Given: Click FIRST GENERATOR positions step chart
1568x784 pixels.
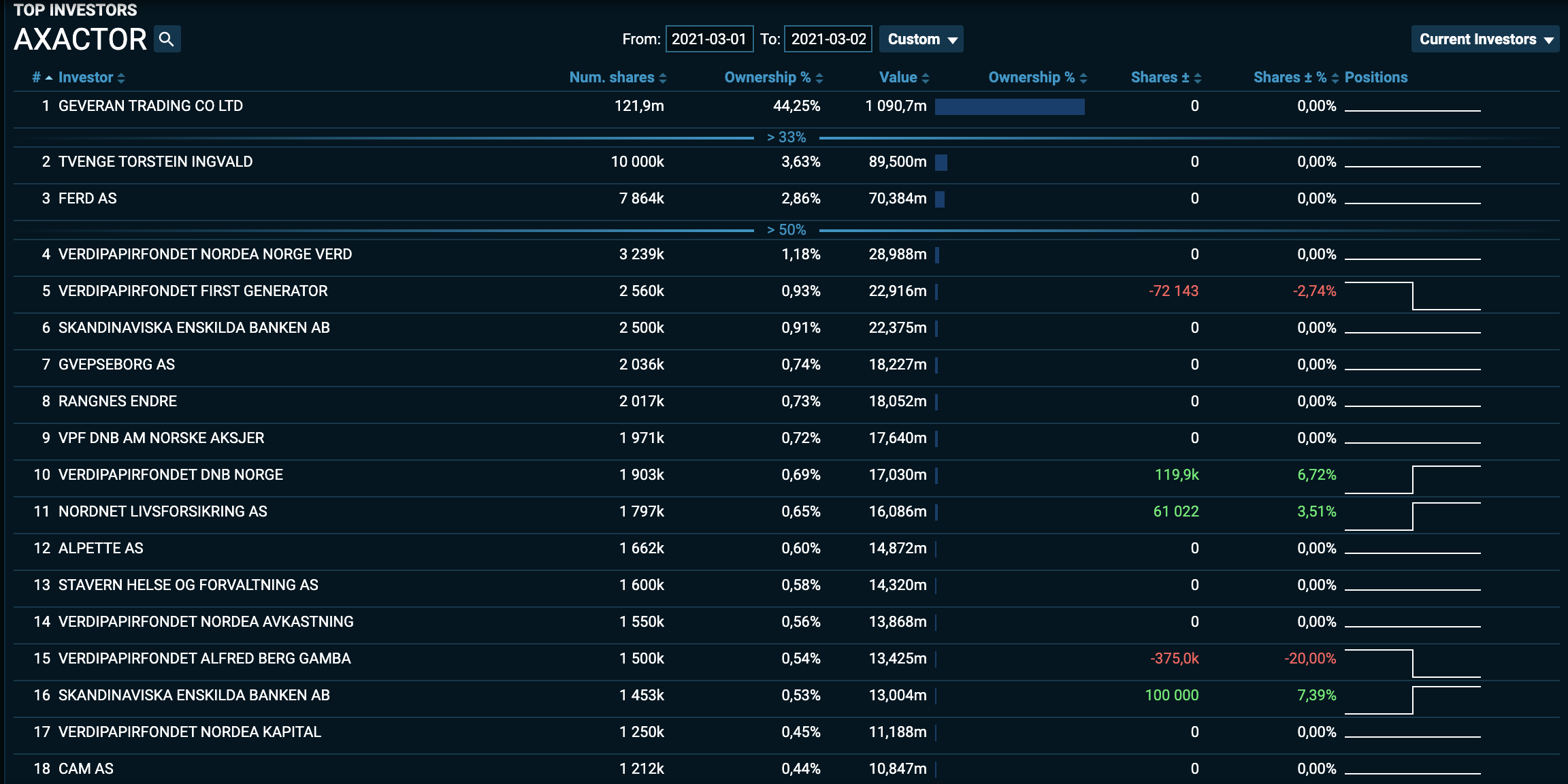Looking at the screenshot, I should (x=1413, y=295).
